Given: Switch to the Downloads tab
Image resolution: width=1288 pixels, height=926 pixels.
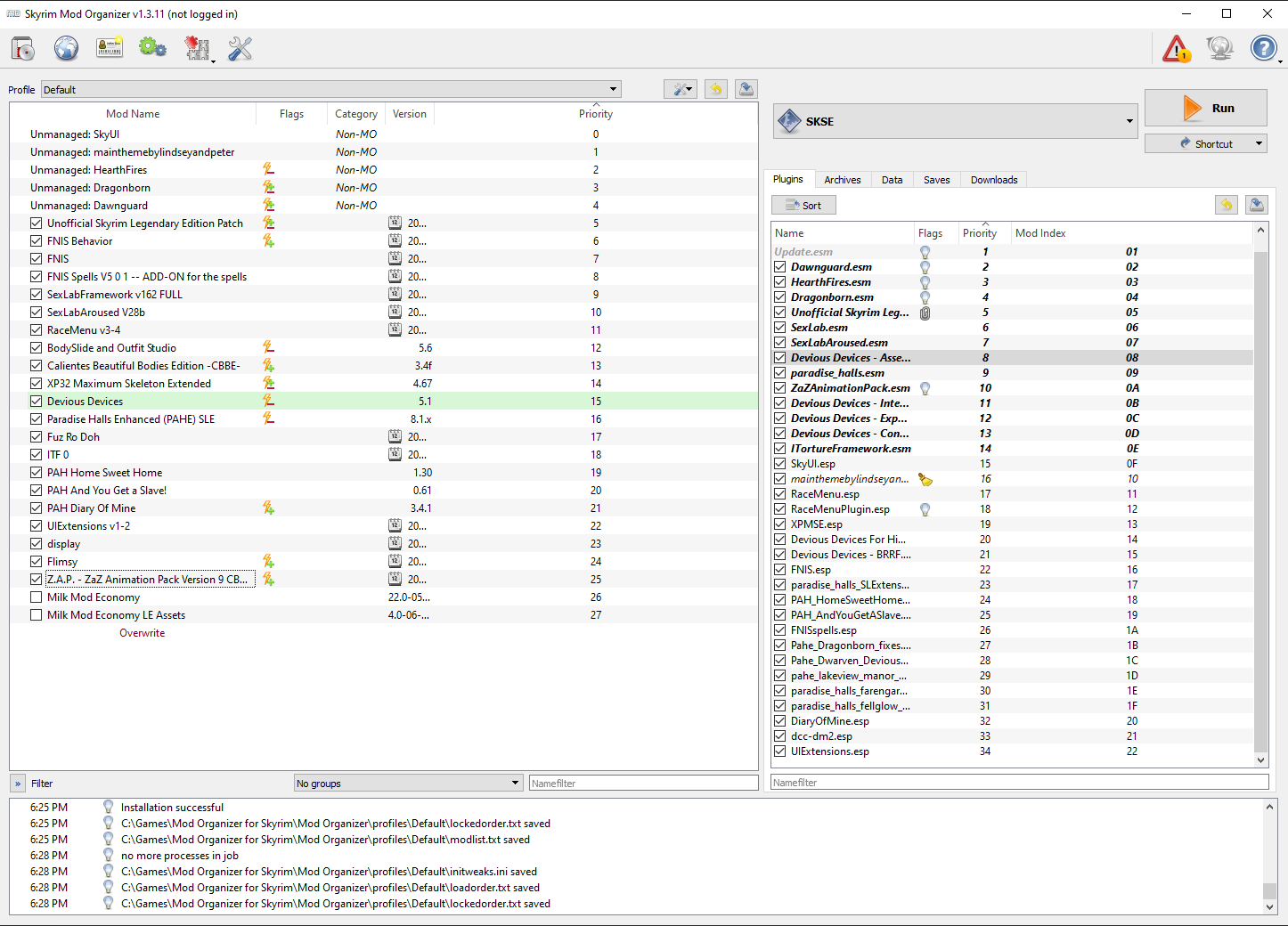Looking at the screenshot, I should pos(994,180).
